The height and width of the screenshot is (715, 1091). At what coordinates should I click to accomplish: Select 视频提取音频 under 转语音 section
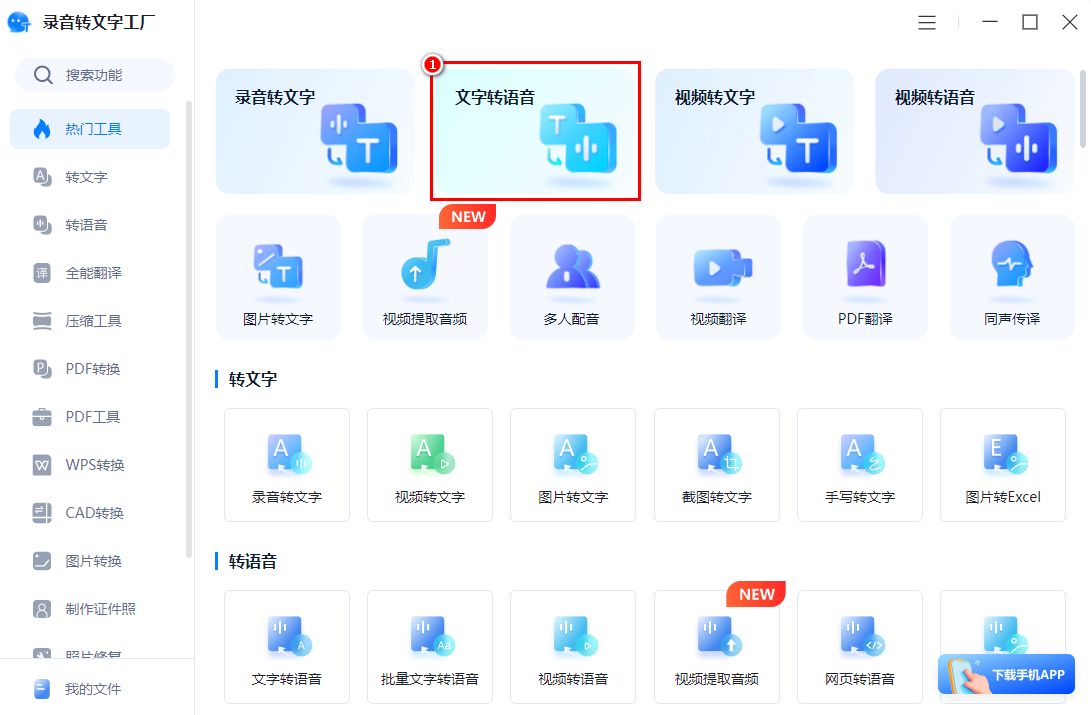[x=717, y=648]
